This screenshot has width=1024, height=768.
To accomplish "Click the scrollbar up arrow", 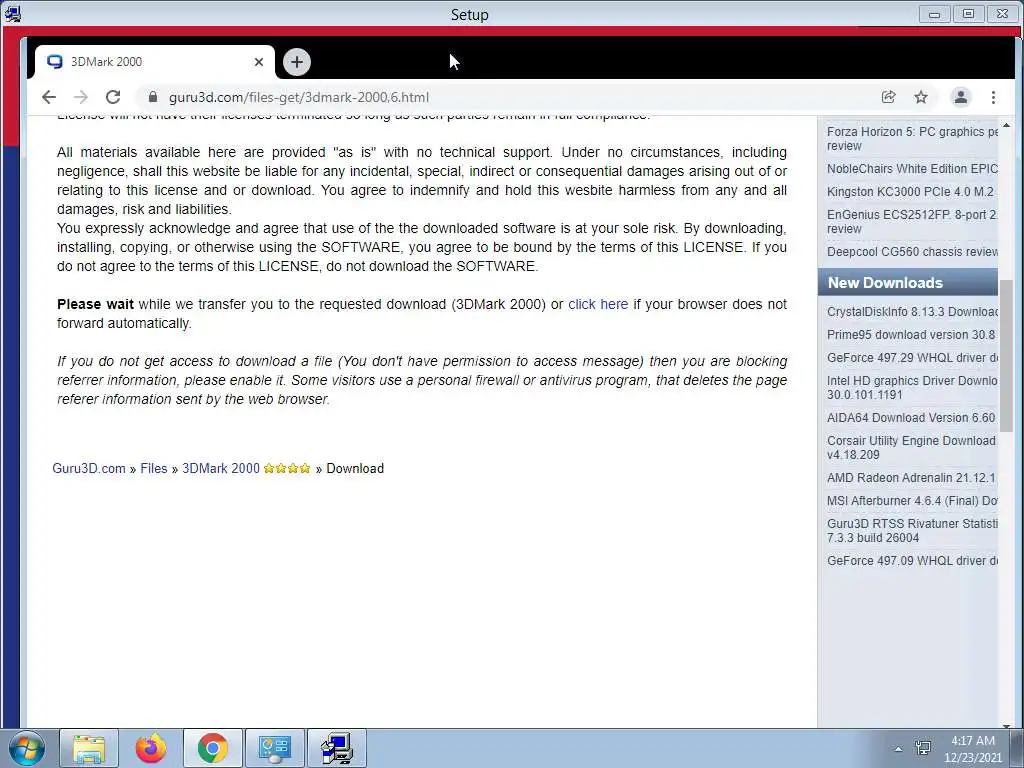I will [x=1006, y=125].
